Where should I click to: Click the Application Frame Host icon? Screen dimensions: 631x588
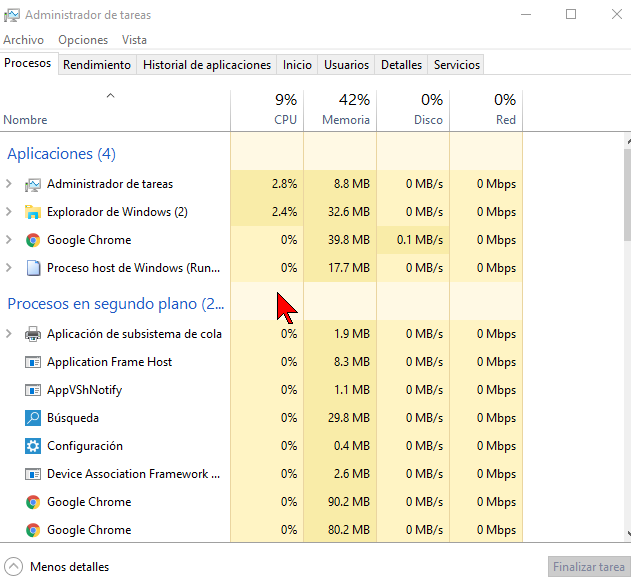coord(33,362)
